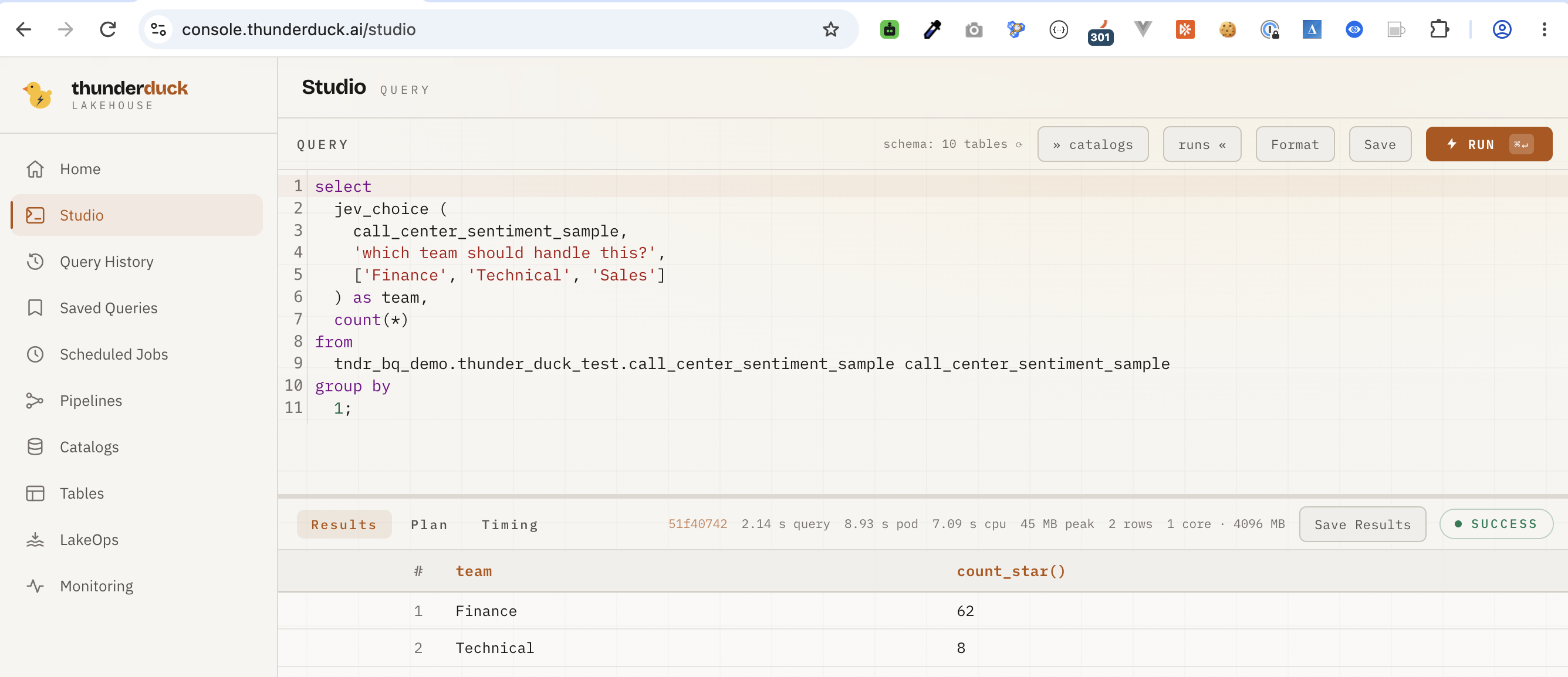Viewport: 1568px width, 677px height.
Task: Open the green robot extension icon
Action: tap(889, 29)
